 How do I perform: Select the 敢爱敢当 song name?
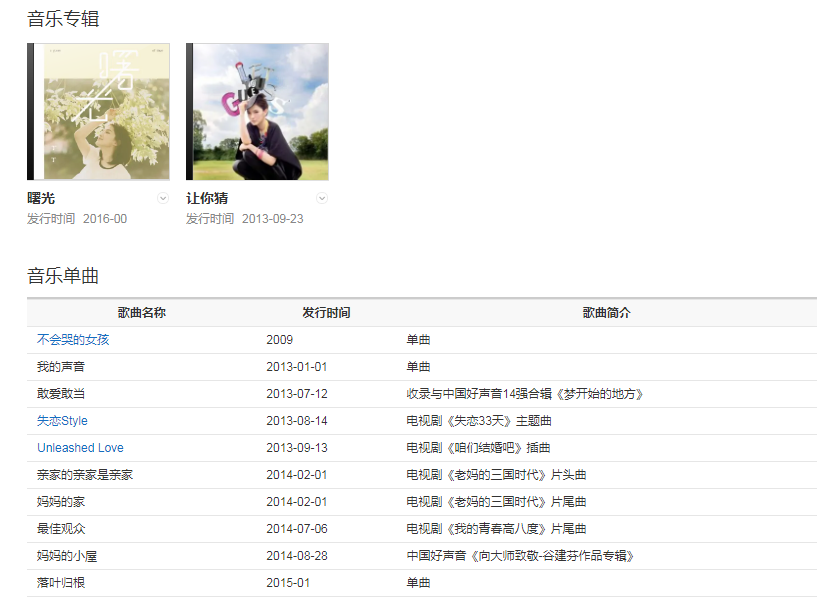tap(61, 394)
